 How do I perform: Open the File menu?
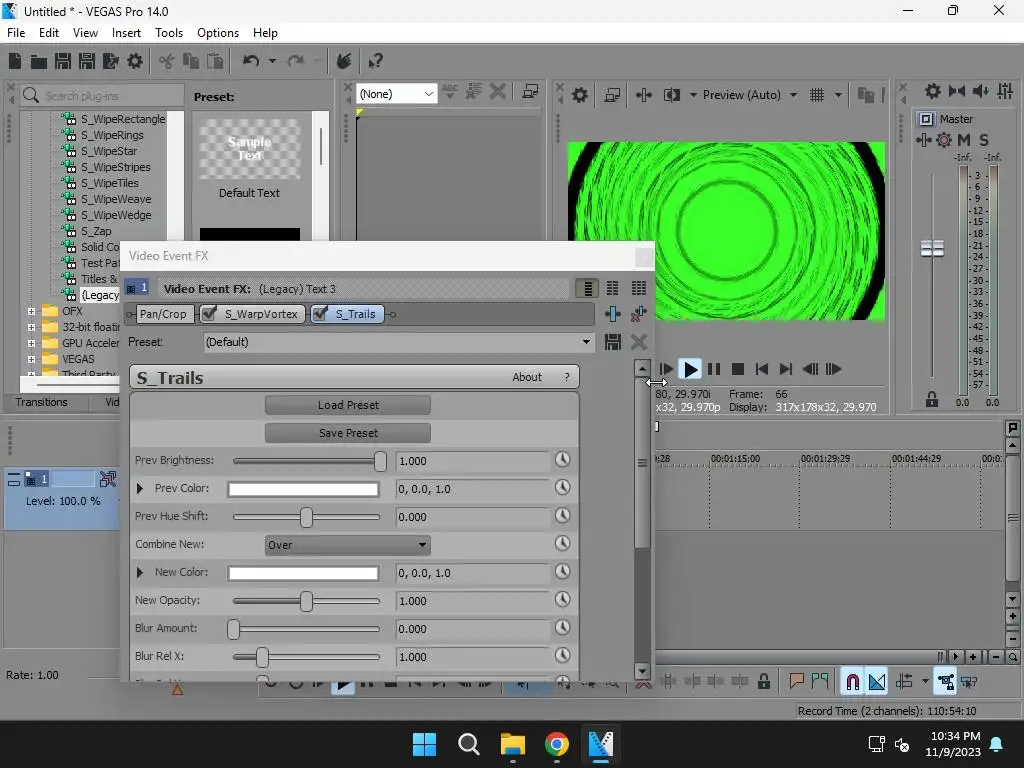pos(16,33)
